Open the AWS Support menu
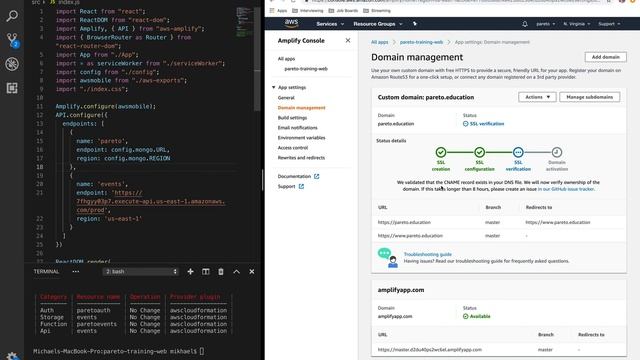The width and height of the screenshot is (640, 360). [609, 24]
